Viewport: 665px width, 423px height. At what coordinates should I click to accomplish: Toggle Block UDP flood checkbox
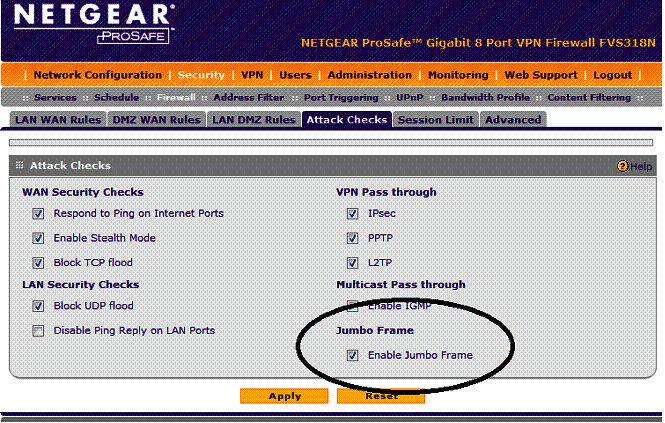[x=38, y=306]
